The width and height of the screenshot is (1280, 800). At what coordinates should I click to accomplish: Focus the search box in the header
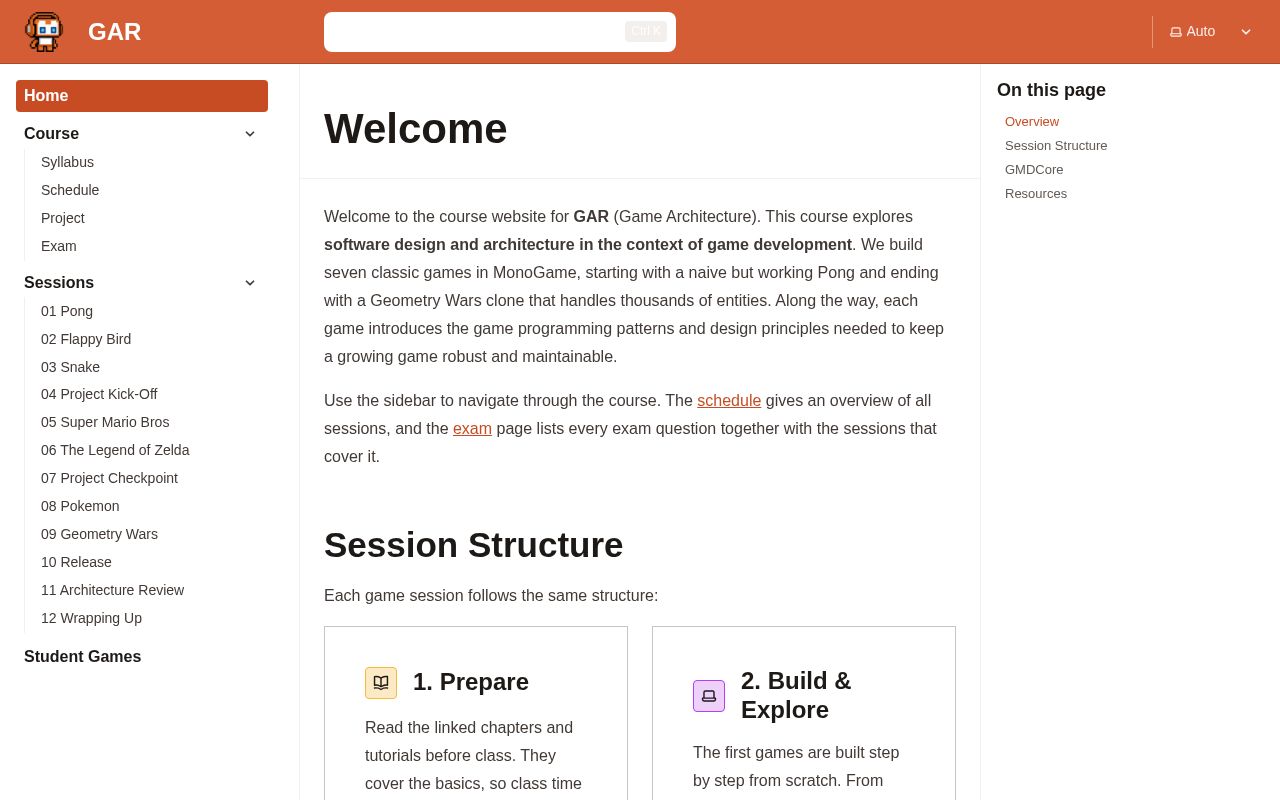tap(500, 32)
